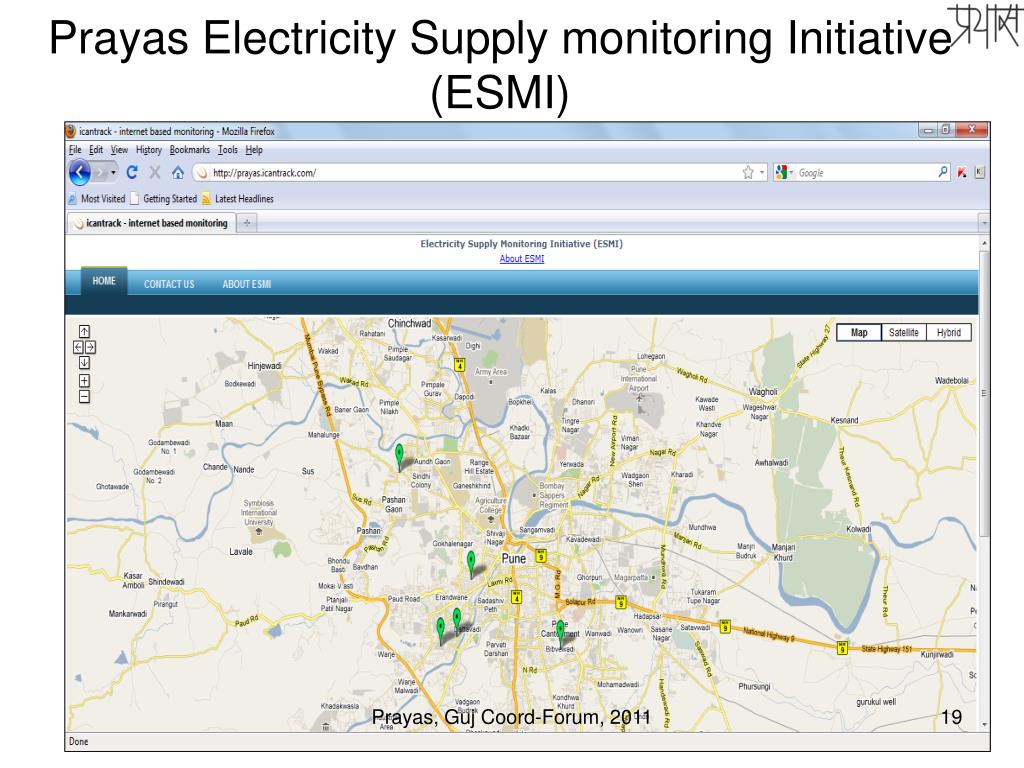Click the Forward arrow in Firefox toolbar

point(100,173)
